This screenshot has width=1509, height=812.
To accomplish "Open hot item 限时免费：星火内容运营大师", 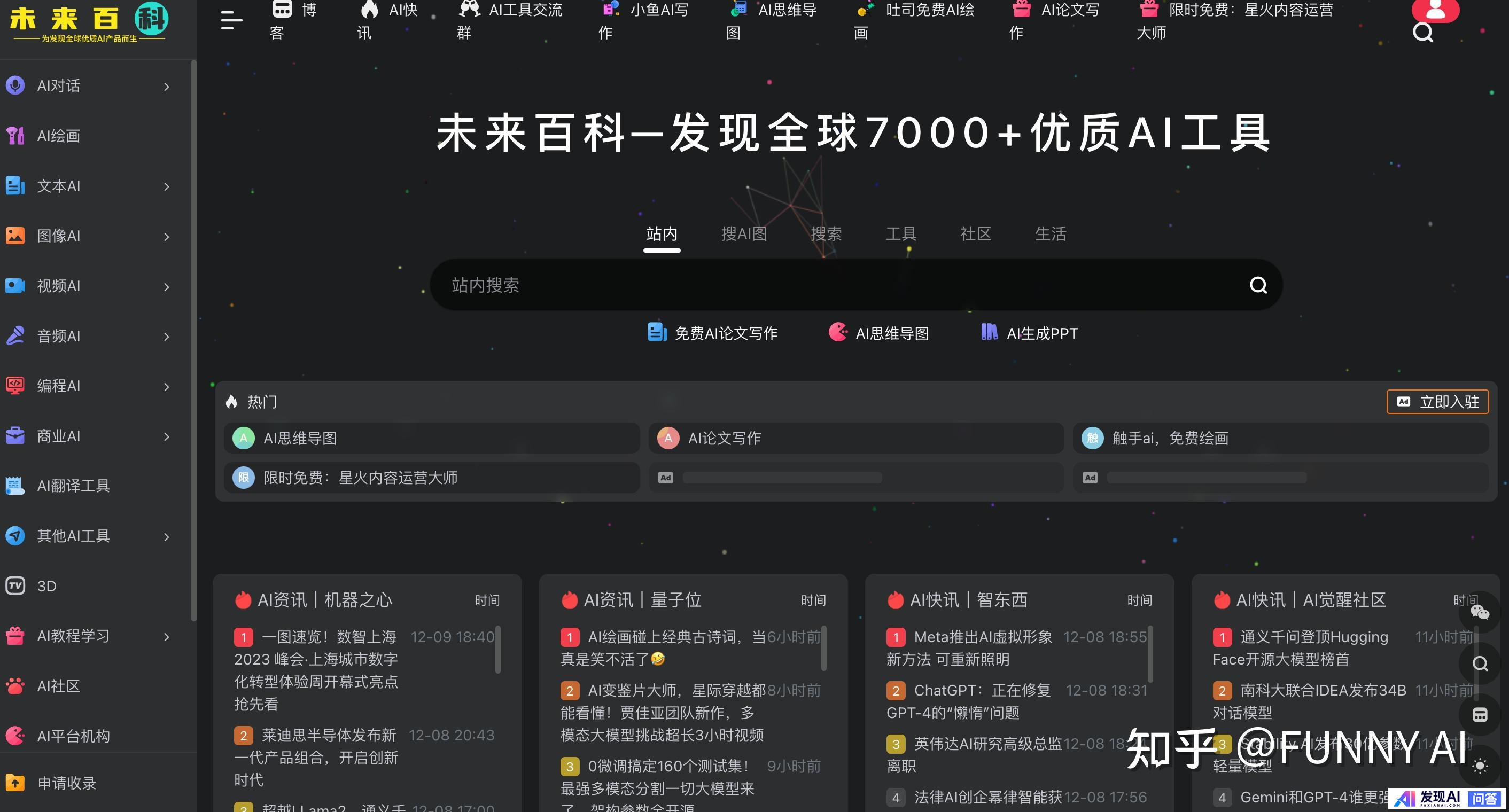I will tap(431, 478).
